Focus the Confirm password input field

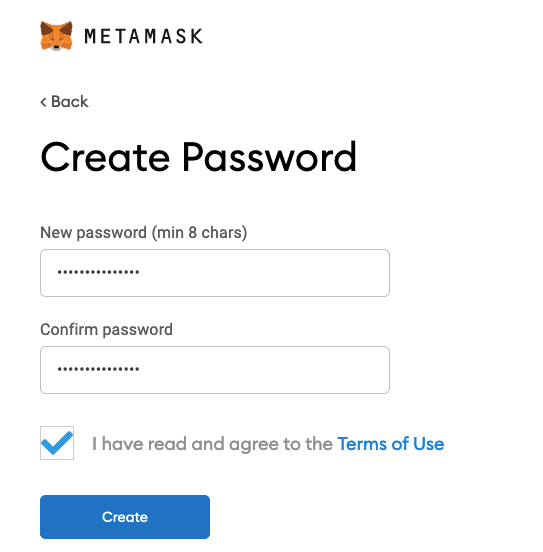click(215, 370)
